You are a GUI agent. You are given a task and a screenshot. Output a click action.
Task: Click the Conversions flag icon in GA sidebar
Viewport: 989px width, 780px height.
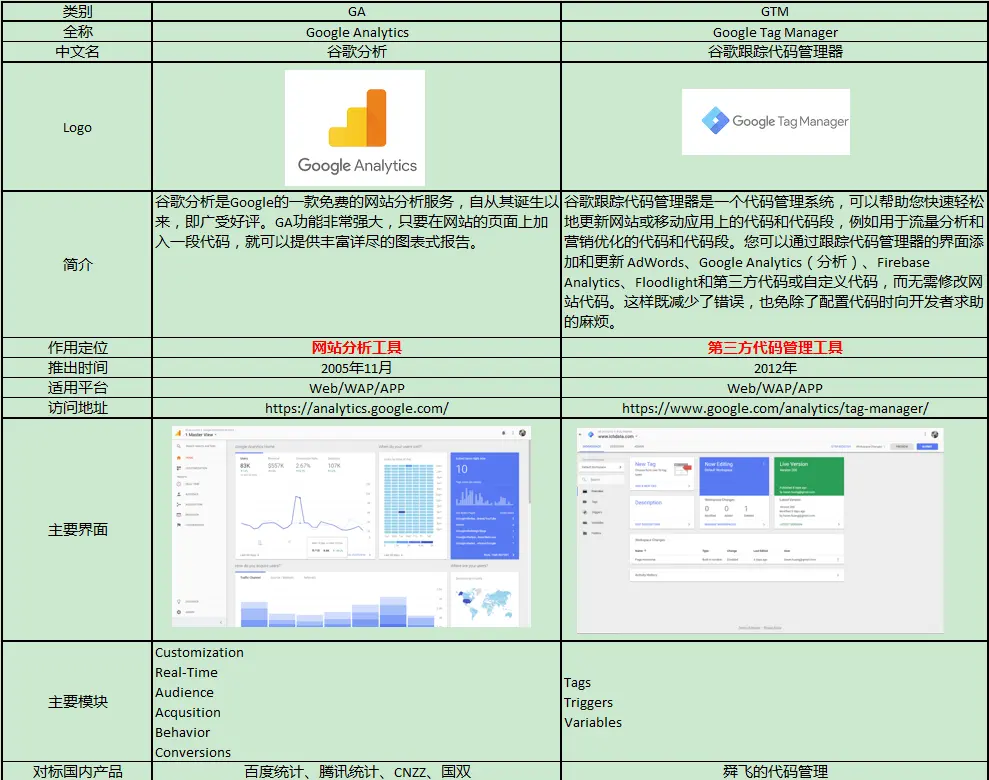(178, 525)
